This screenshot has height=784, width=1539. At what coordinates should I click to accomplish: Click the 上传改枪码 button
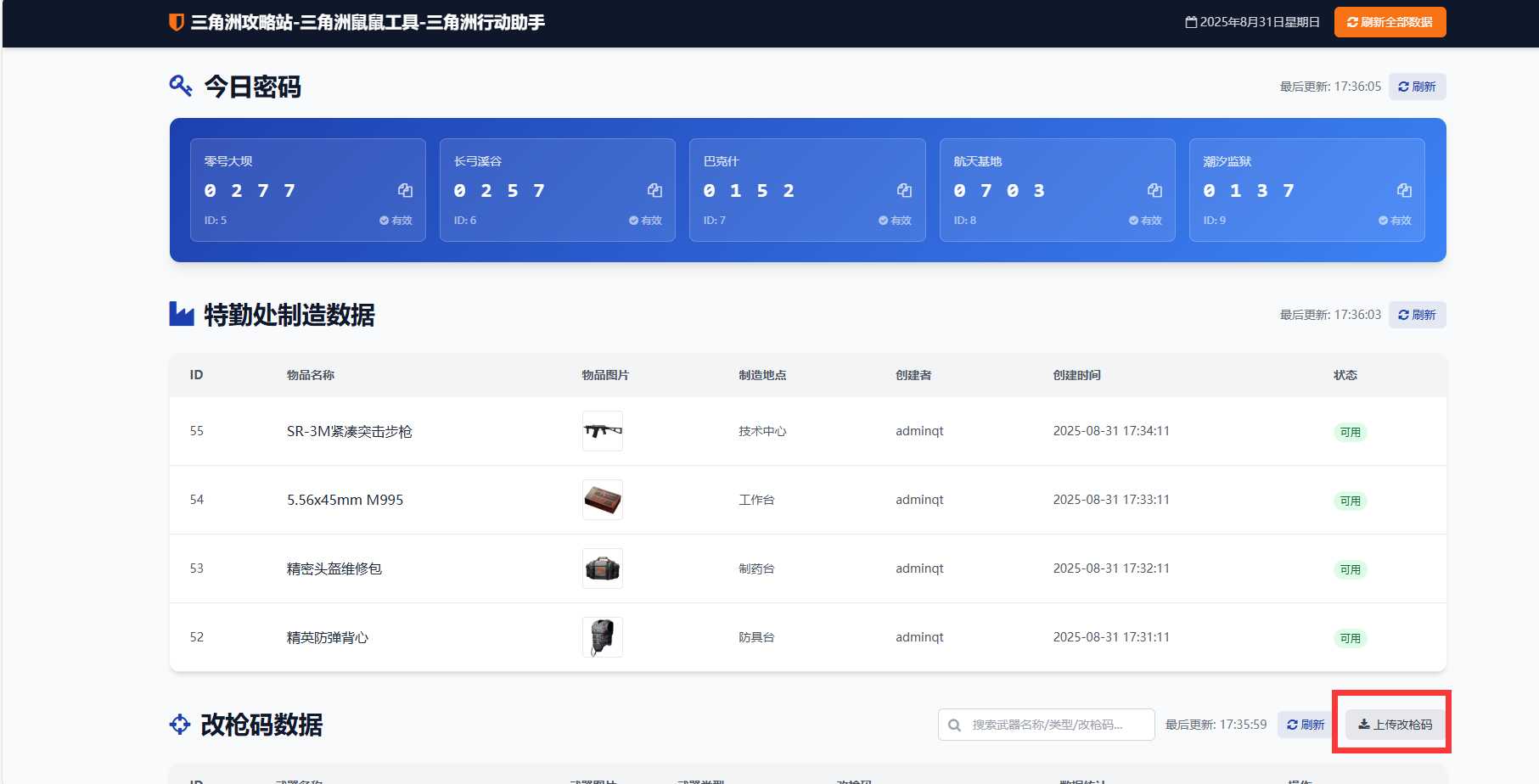1395,725
